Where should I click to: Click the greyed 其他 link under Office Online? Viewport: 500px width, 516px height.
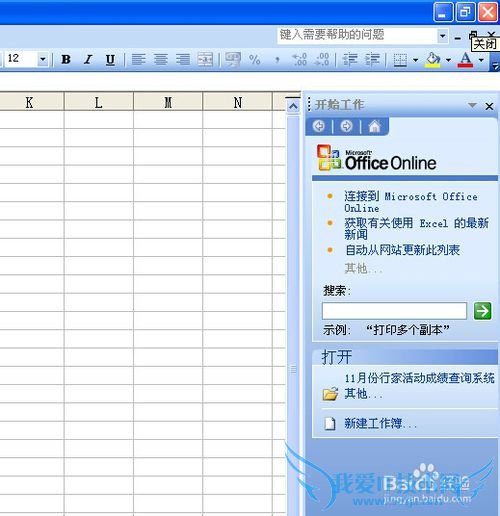click(x=363, y=268)
